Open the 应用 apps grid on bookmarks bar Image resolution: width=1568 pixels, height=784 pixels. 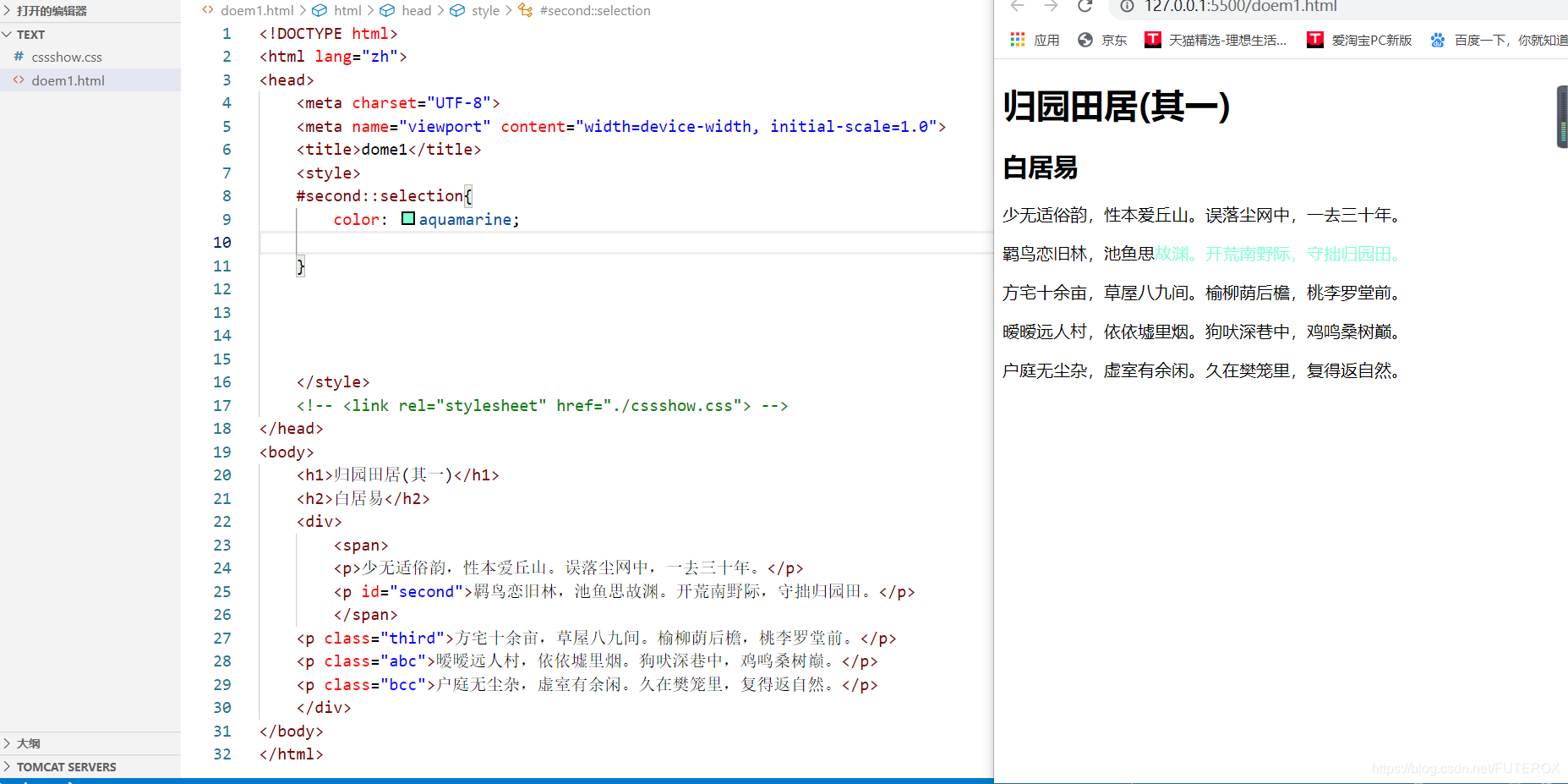(1017, 39)
